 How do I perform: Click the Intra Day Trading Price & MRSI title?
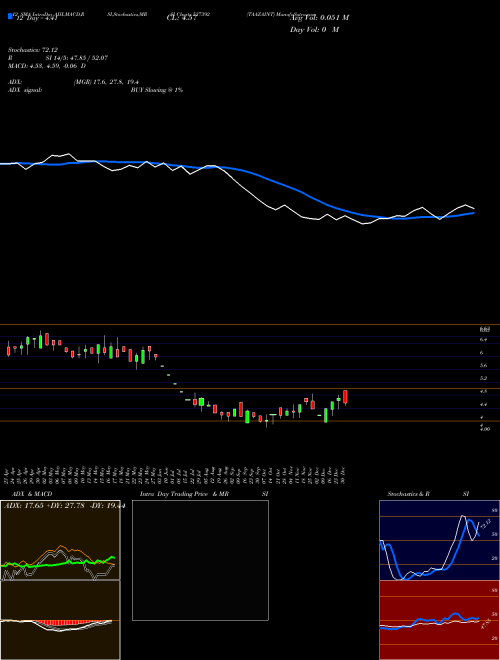(x=204, y=494)
